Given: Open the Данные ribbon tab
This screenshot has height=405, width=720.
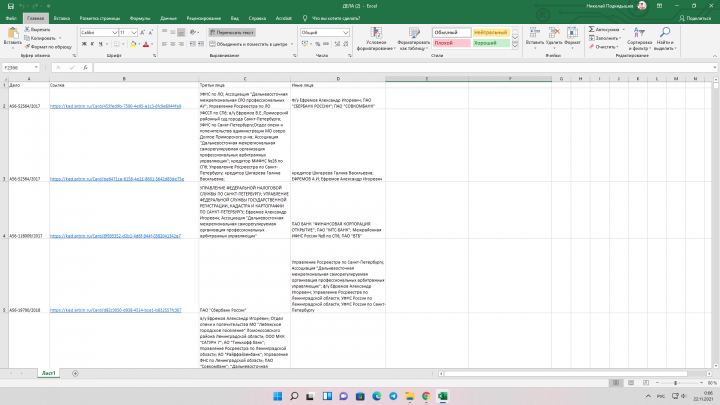Looking at the screenshot, I should [169, 18].
